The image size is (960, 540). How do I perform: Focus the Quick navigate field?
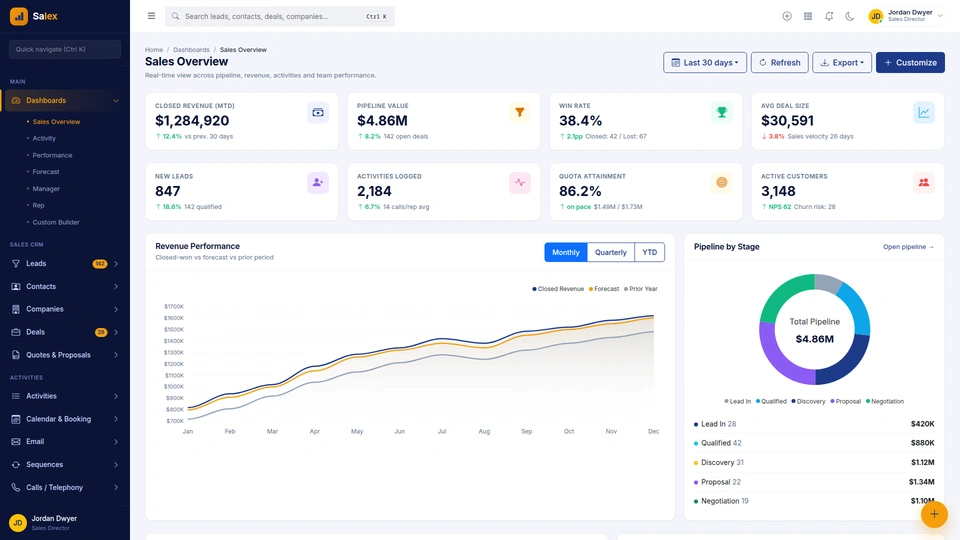pos(65,49)
